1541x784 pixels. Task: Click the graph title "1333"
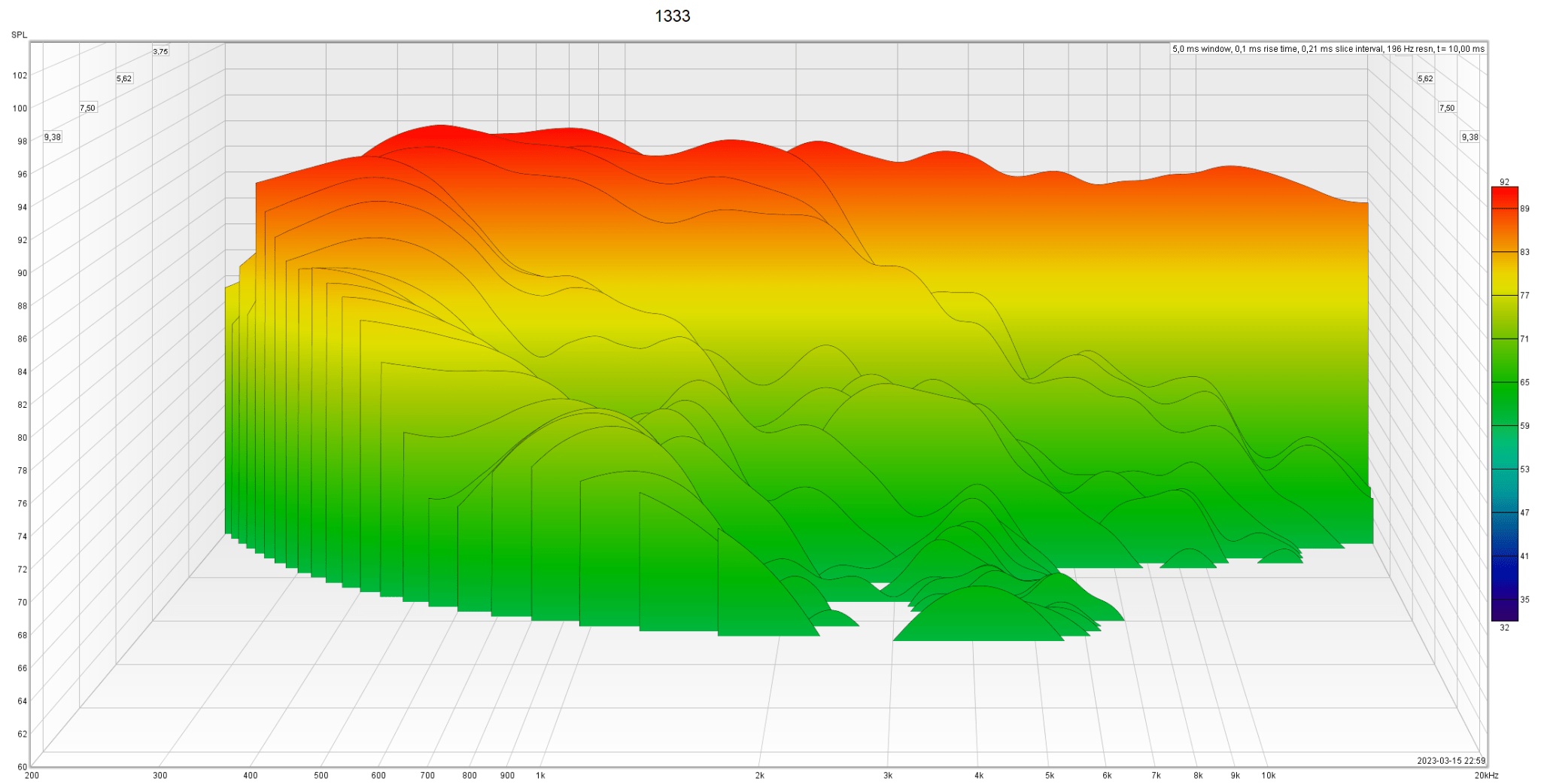[672, 16]
